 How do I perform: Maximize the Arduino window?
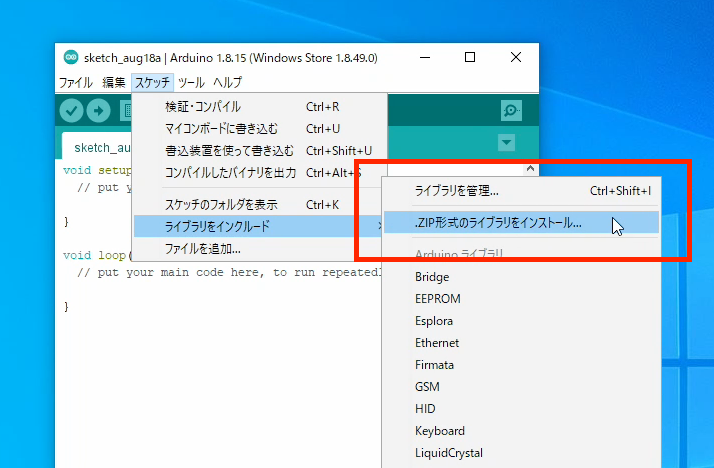(x=470, y=57)
